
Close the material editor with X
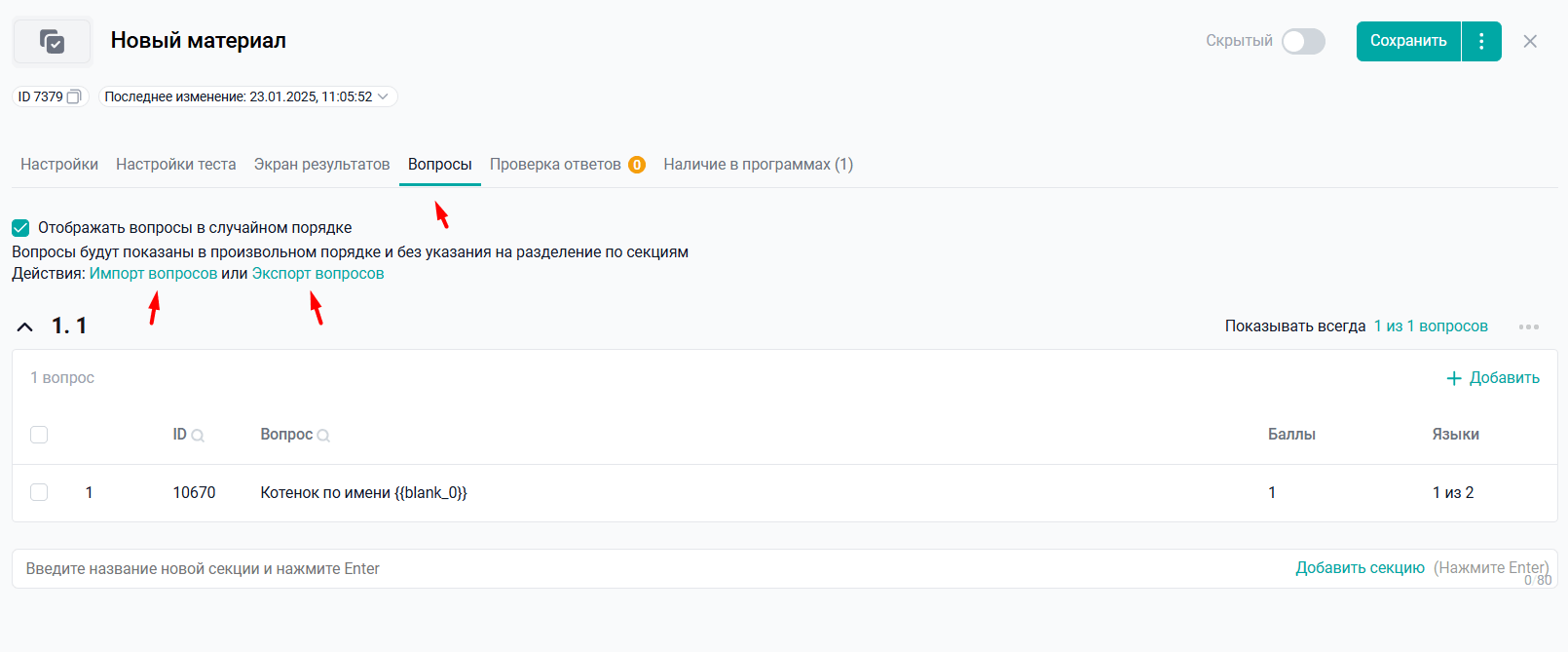click(x=1530, y=41)
